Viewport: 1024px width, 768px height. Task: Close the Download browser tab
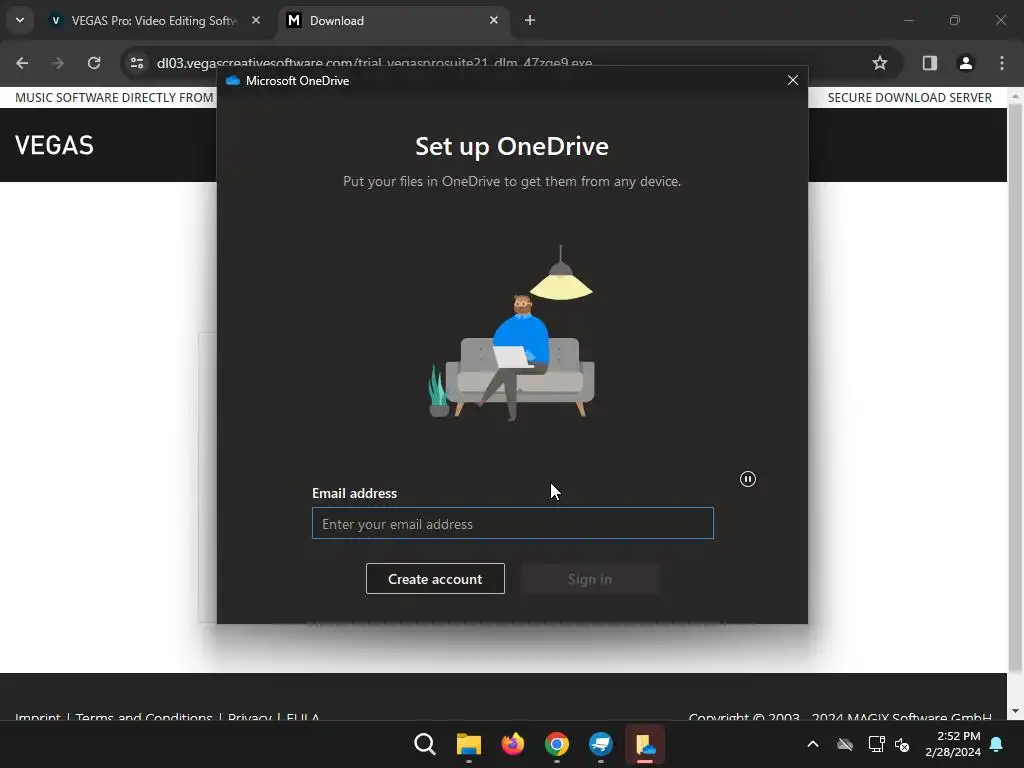[494, 21]
